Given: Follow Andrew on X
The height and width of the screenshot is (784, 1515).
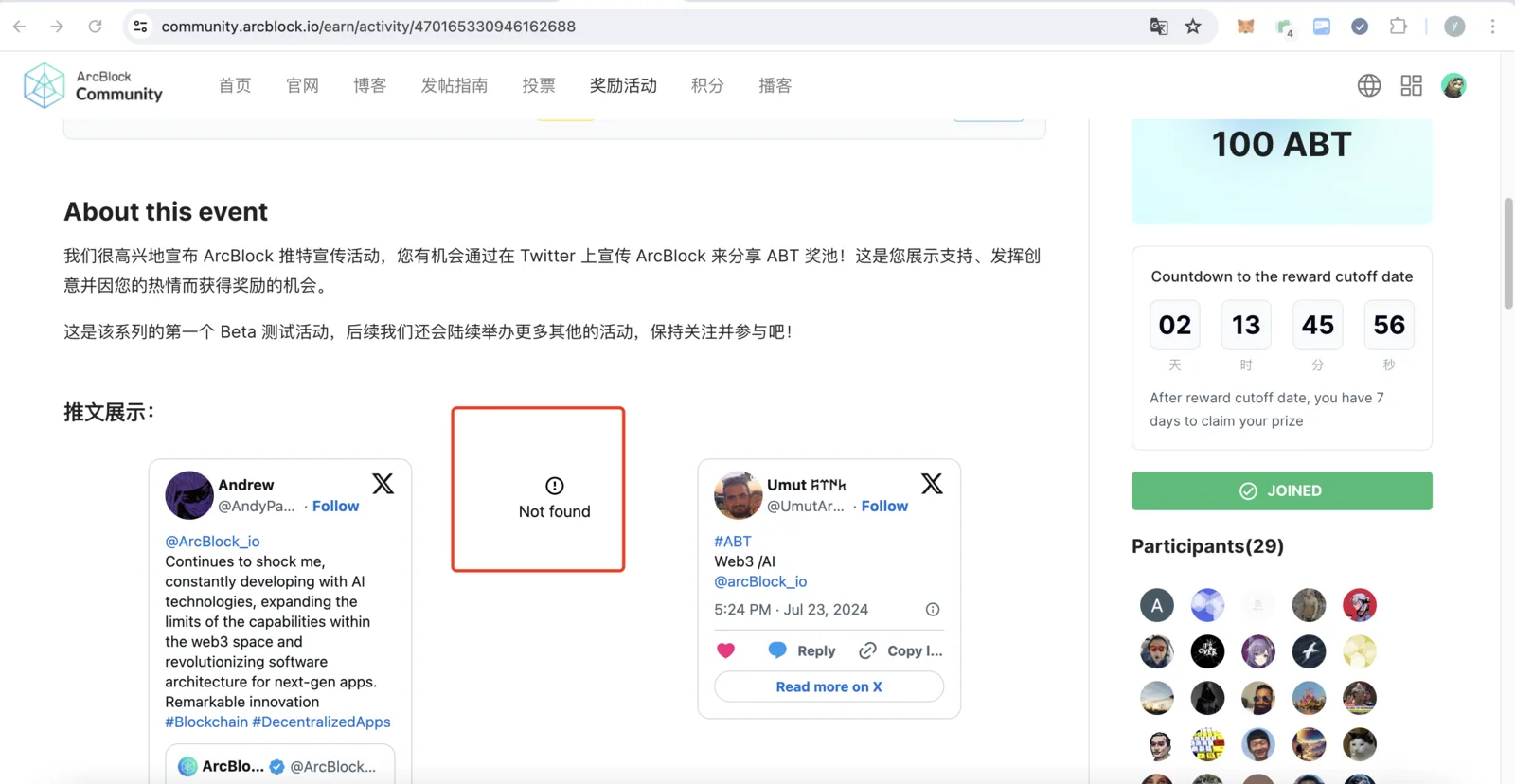Looking at the screenshot, I should click(336, 506).
